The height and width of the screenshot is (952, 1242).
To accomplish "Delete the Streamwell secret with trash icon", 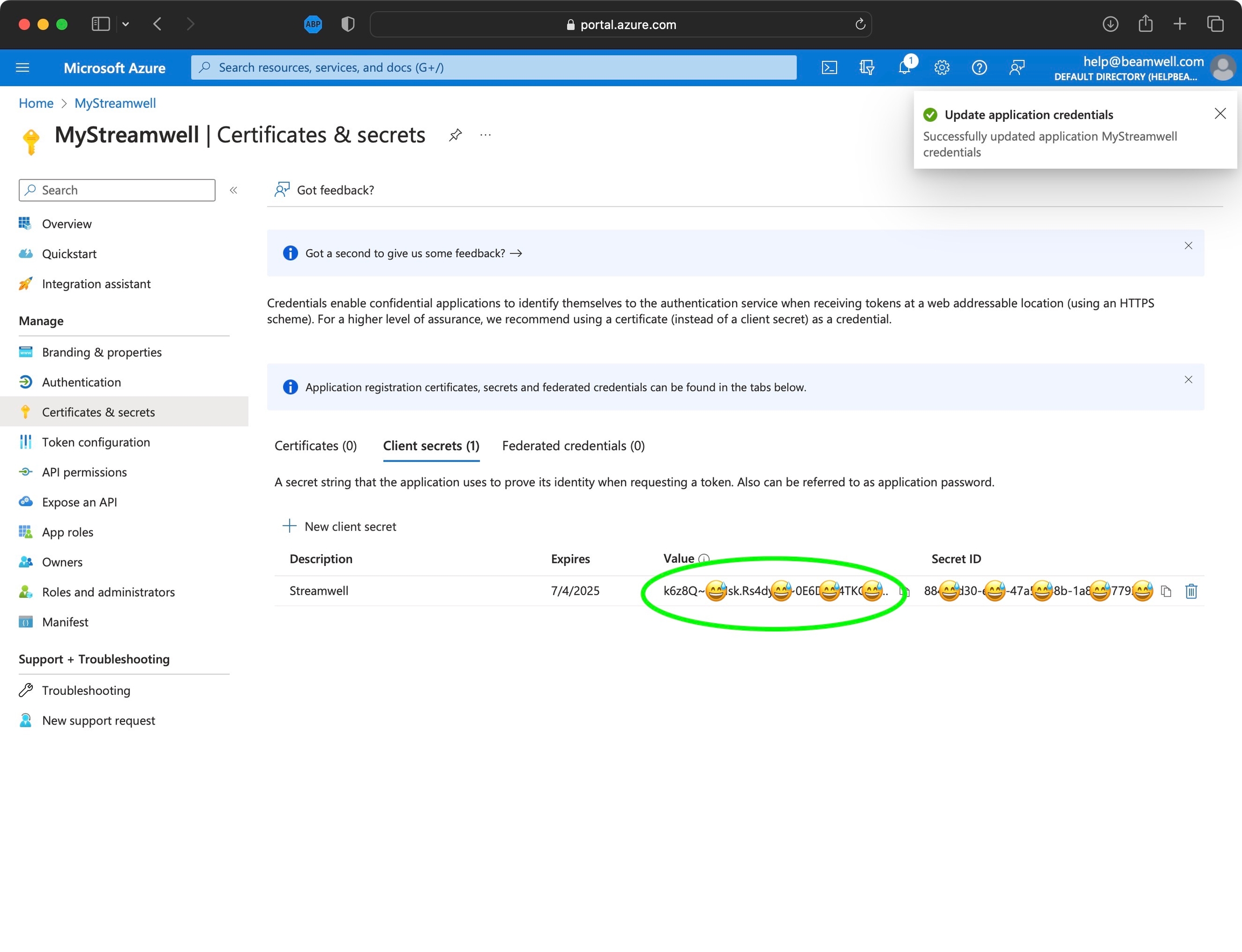I will (x=1191, y=591).
